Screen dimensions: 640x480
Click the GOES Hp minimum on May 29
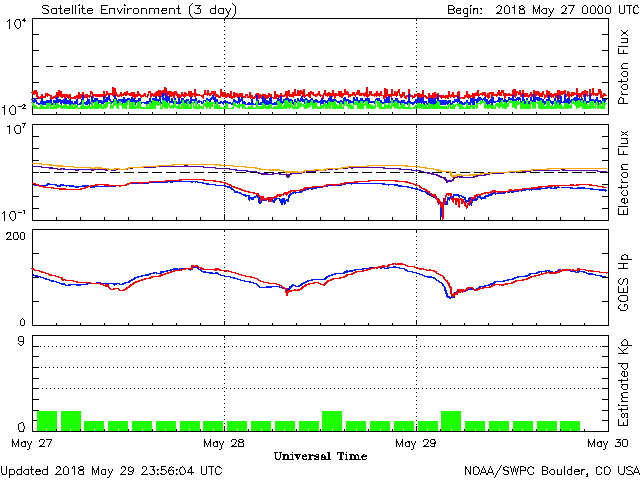pos(450,296)
